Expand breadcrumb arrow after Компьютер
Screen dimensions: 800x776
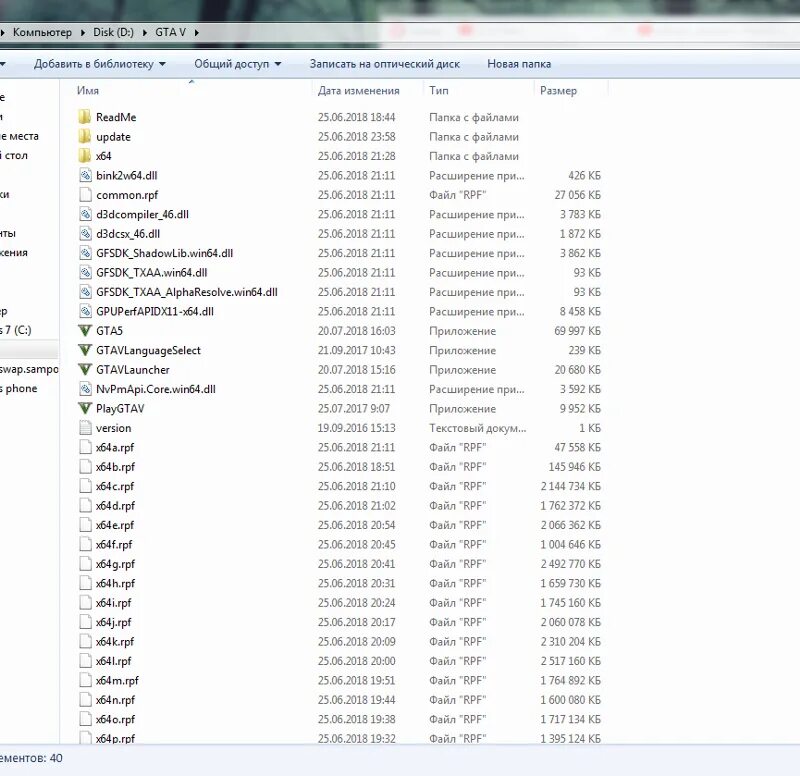tap(83, 33)
